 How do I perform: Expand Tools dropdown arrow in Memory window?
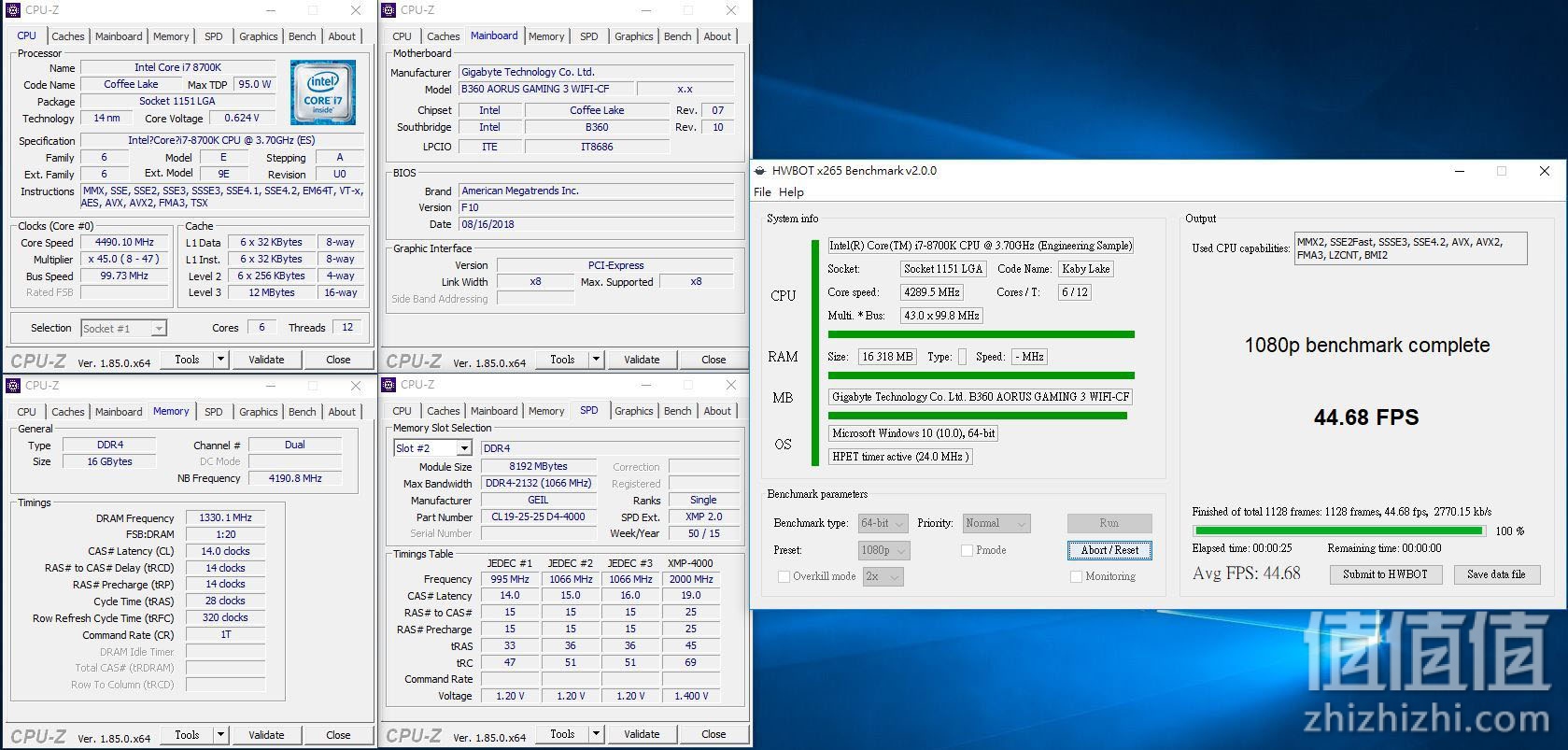coord(221,735)
